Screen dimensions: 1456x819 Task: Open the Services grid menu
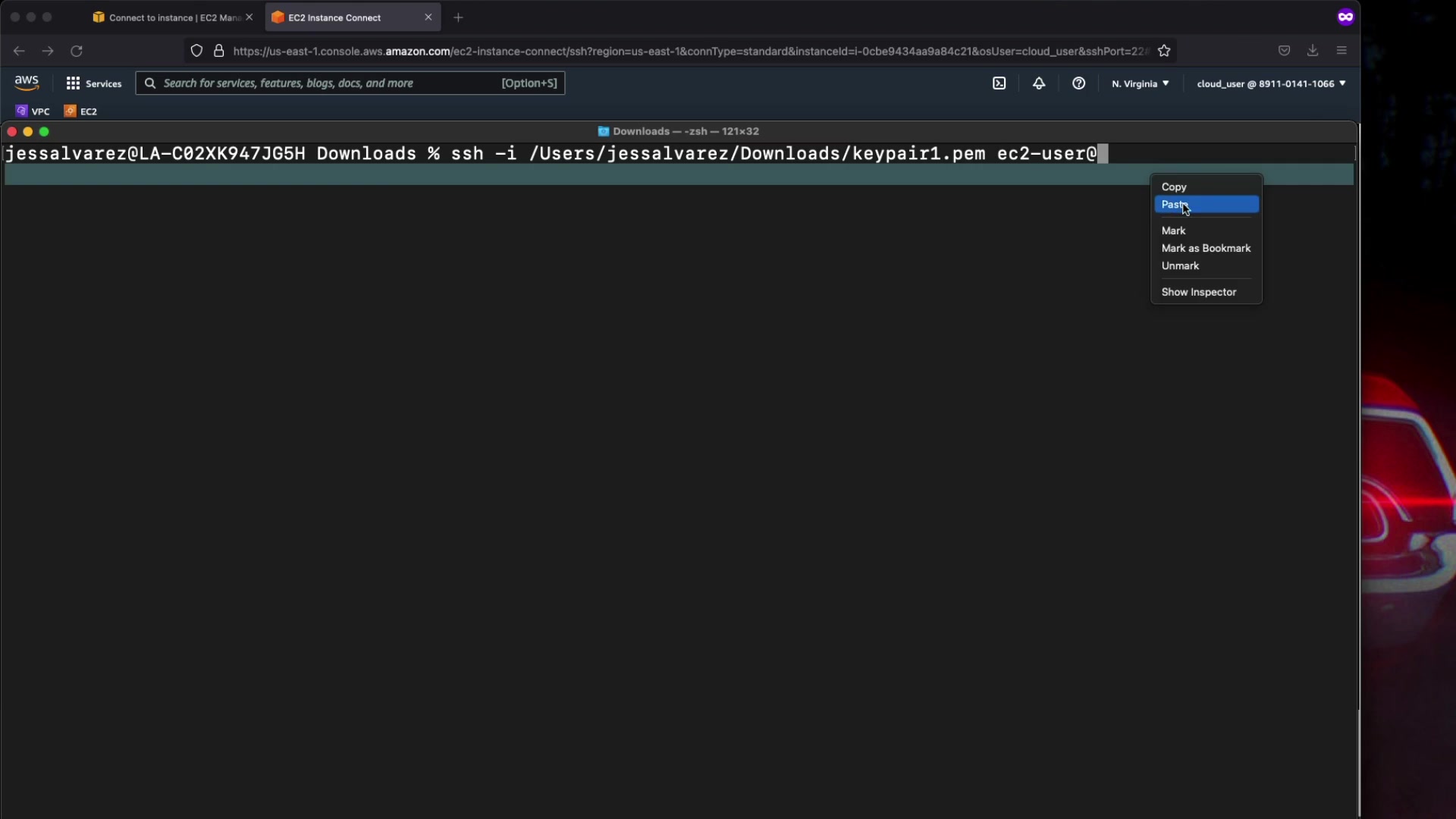click(x=93, y=83)
